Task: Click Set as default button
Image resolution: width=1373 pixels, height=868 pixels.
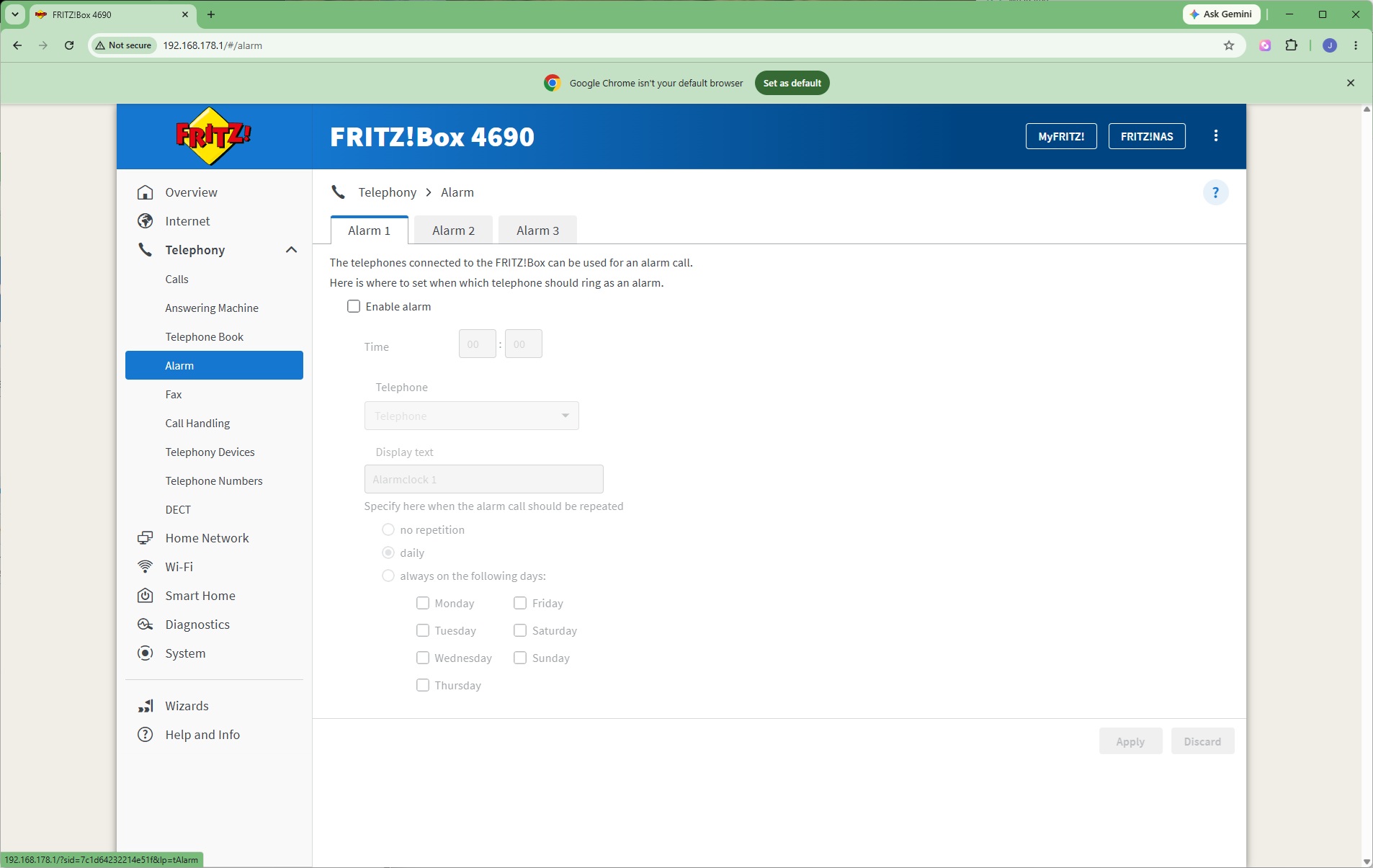Action: pos(792,83)
